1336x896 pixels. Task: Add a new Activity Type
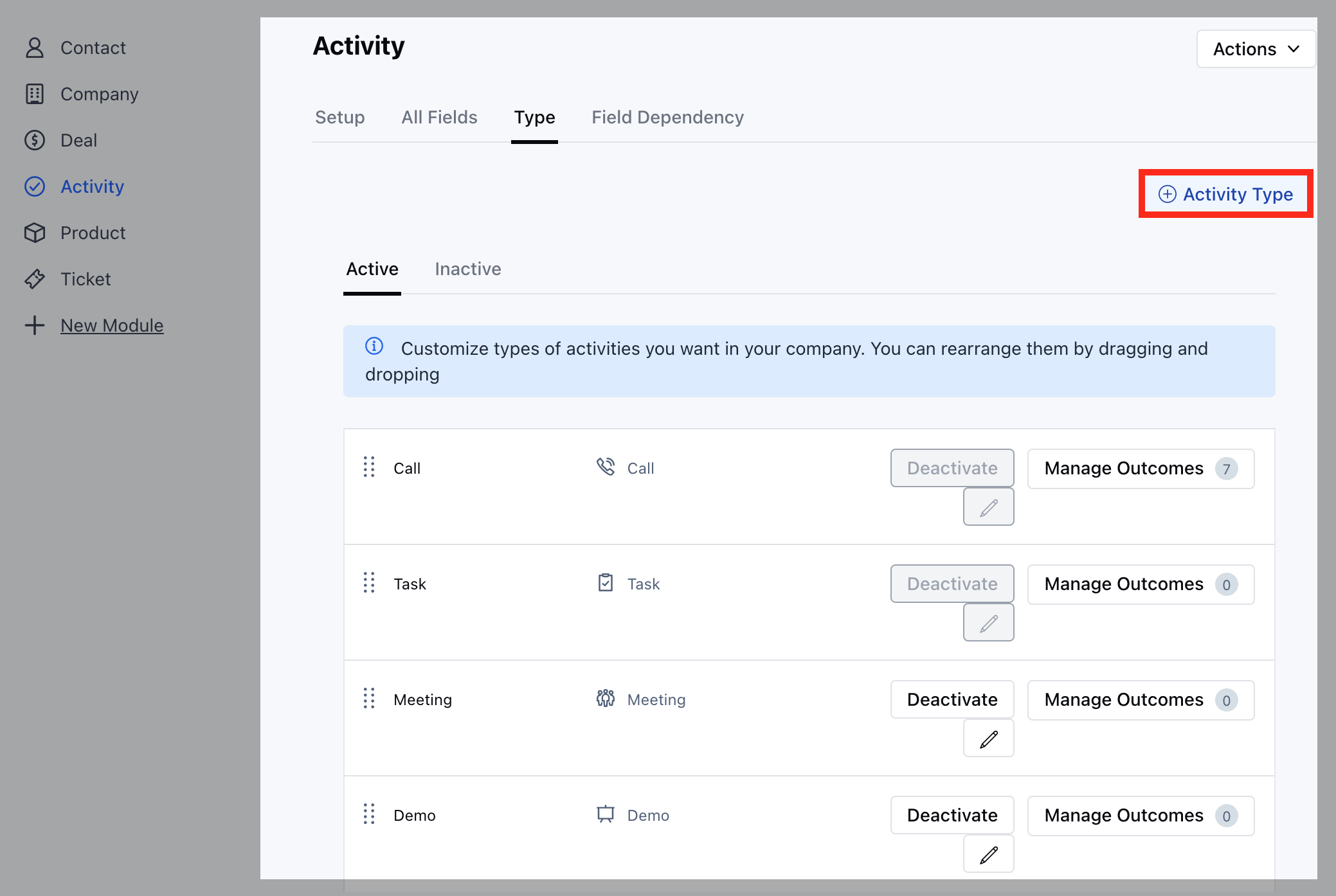(1225, 194)
